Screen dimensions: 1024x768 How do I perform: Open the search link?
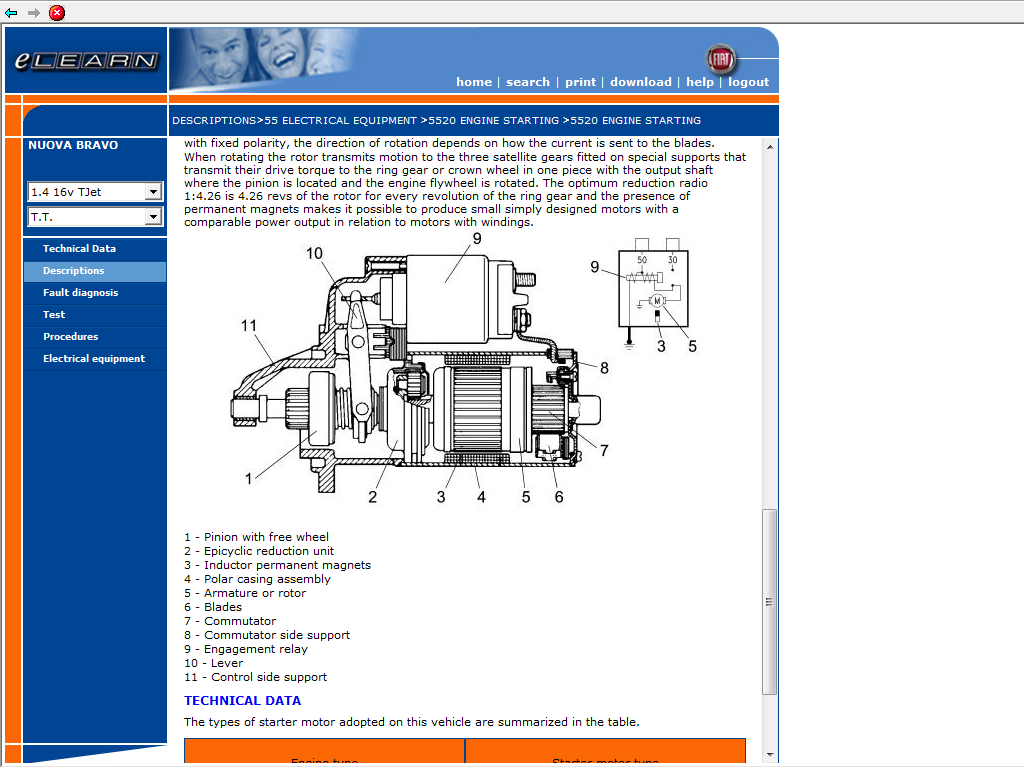pyautogui.click(x=528, y=82)
